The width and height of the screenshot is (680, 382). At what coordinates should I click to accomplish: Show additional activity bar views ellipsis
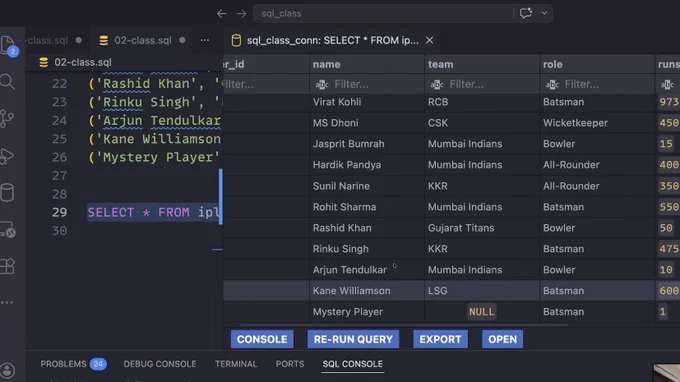click(x=7, y=302)
